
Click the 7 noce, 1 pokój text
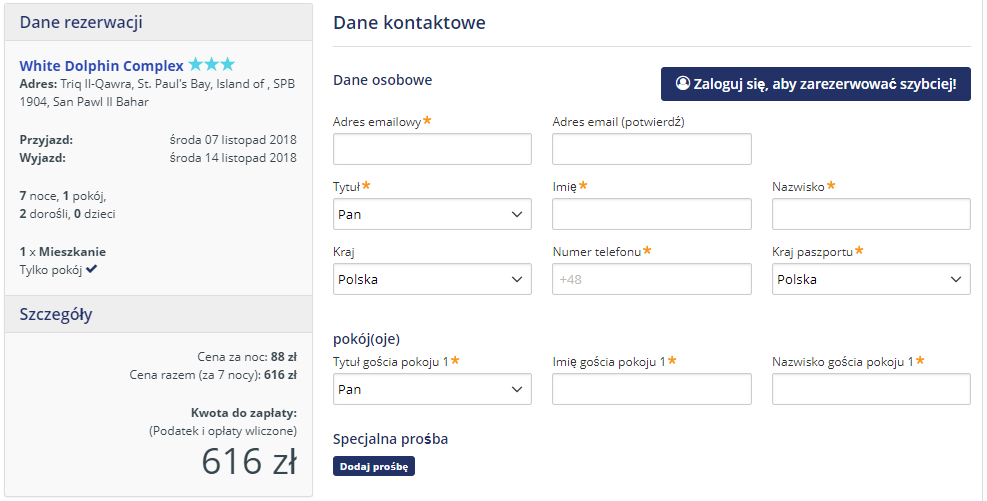coord(63,196)
